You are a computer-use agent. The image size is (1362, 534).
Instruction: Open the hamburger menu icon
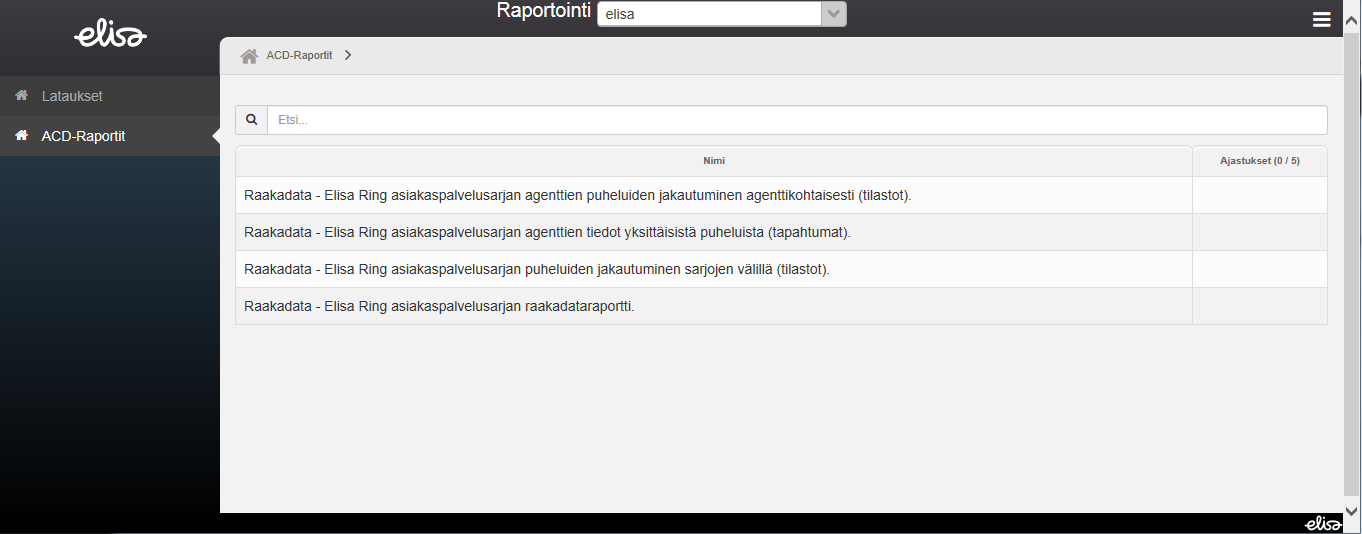point(1321,19)
